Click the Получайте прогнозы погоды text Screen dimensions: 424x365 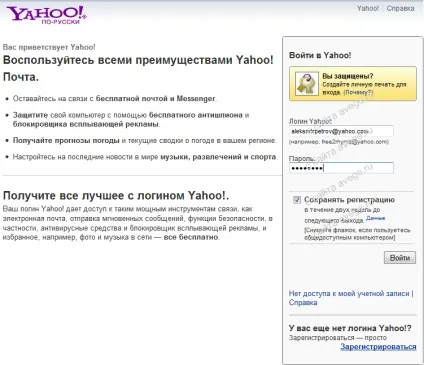click(66, 140)
